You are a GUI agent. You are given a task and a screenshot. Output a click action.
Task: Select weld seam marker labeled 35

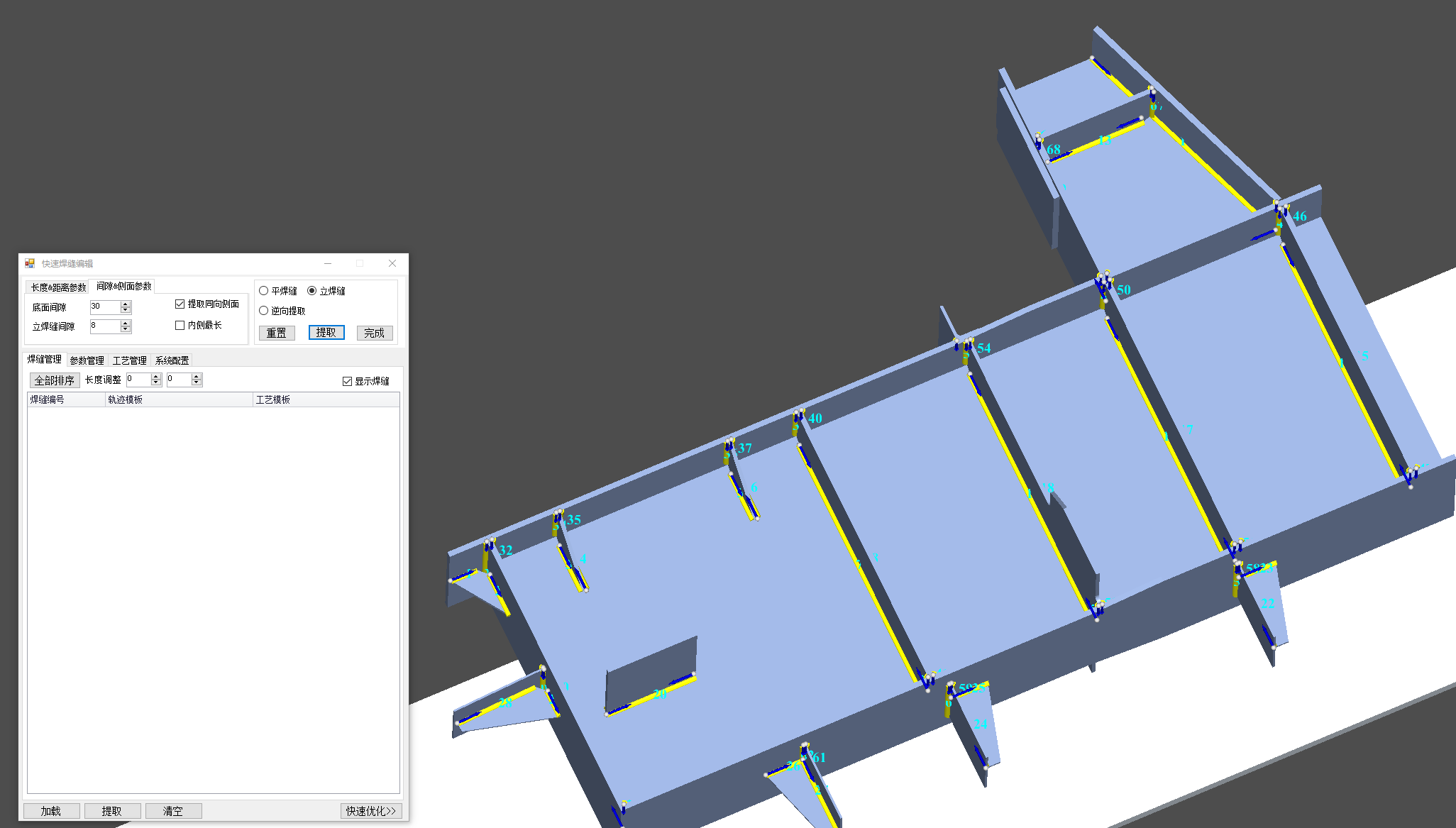pos(573,520)
